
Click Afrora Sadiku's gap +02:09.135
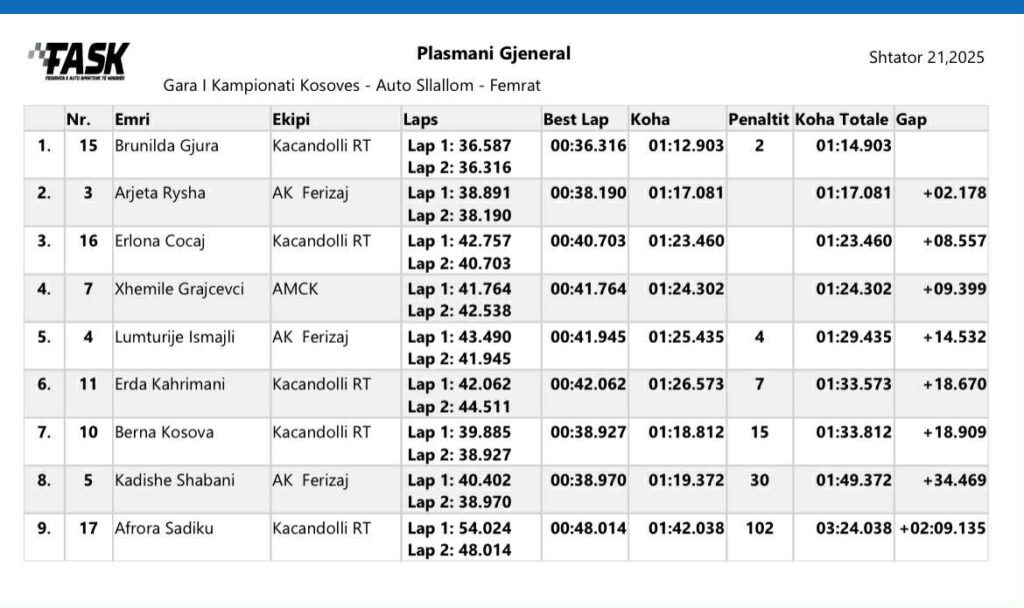coord(942,529)
